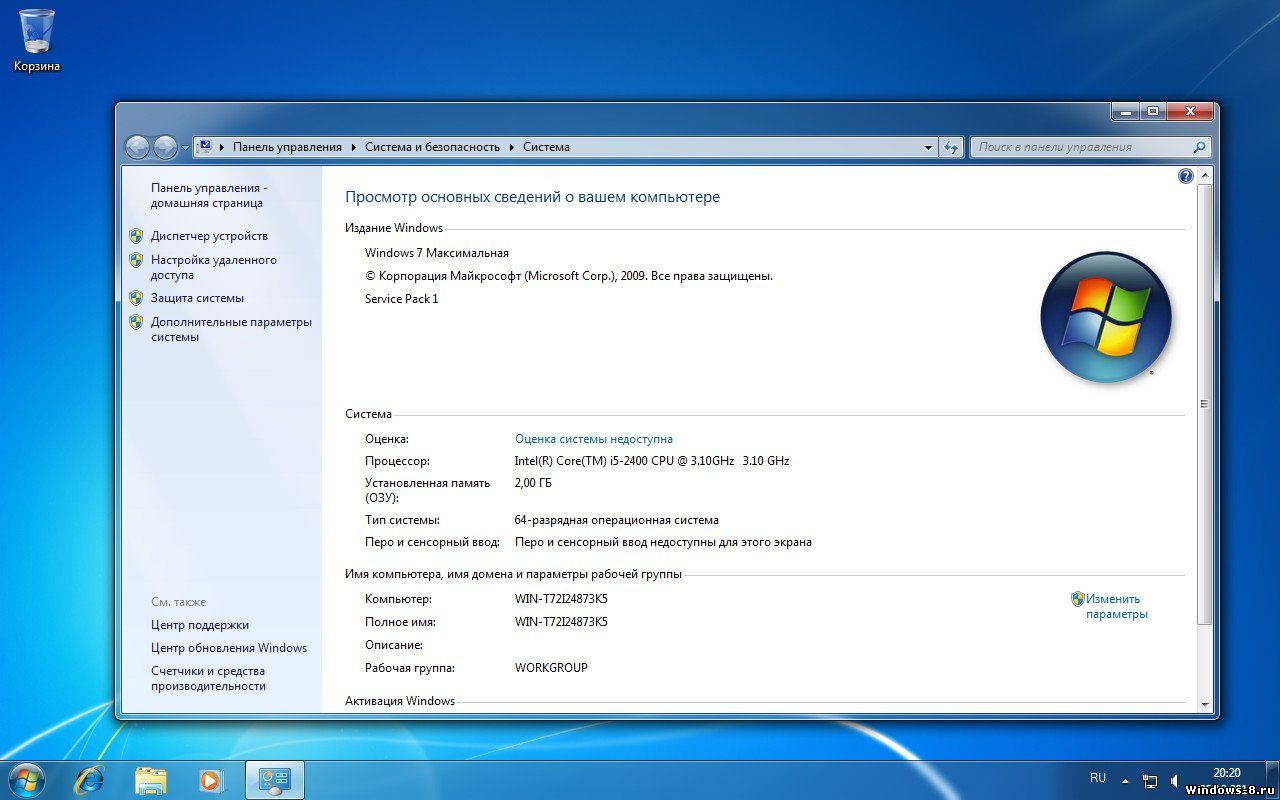Click the Control Panel icon in address bar
This screenshot has width=1280, height=800.
coord(205,147)
